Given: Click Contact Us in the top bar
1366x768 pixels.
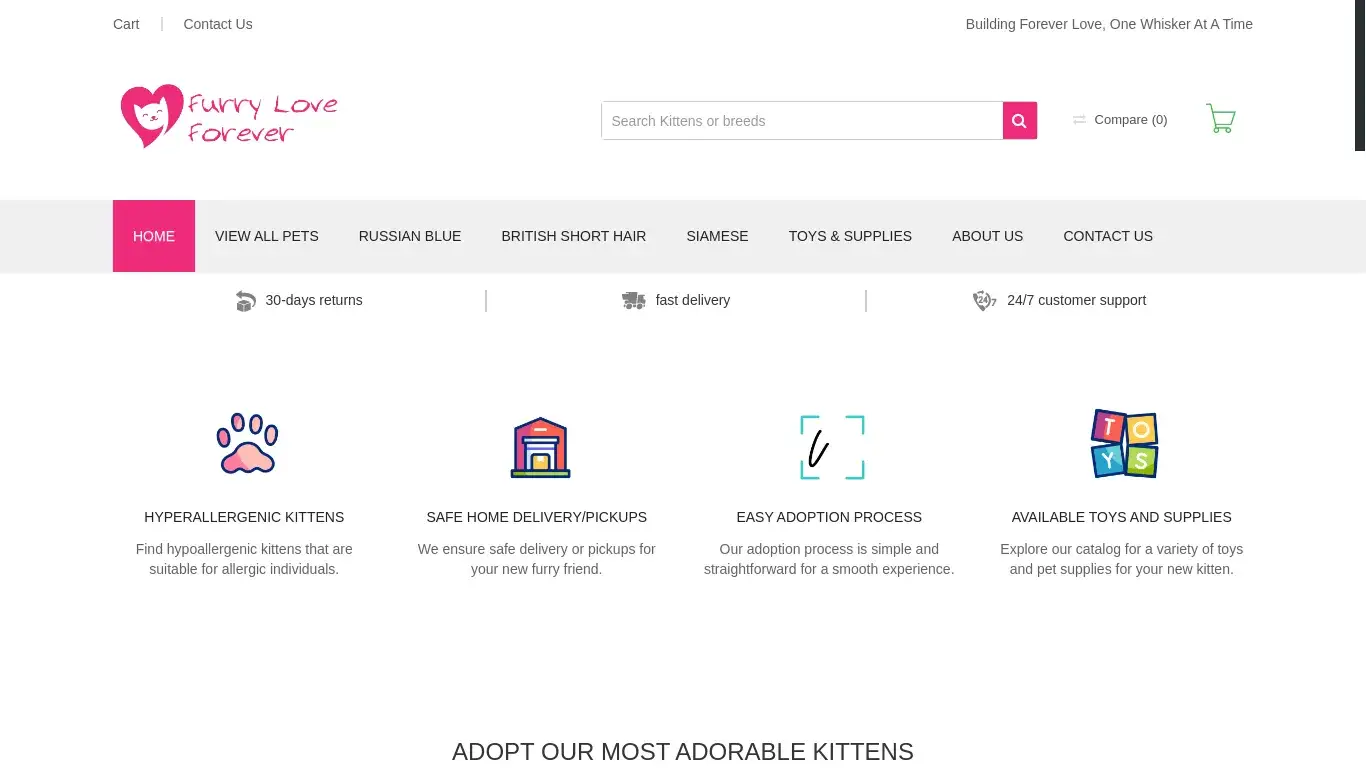Looking at the screenshot, I should (218, 24).
